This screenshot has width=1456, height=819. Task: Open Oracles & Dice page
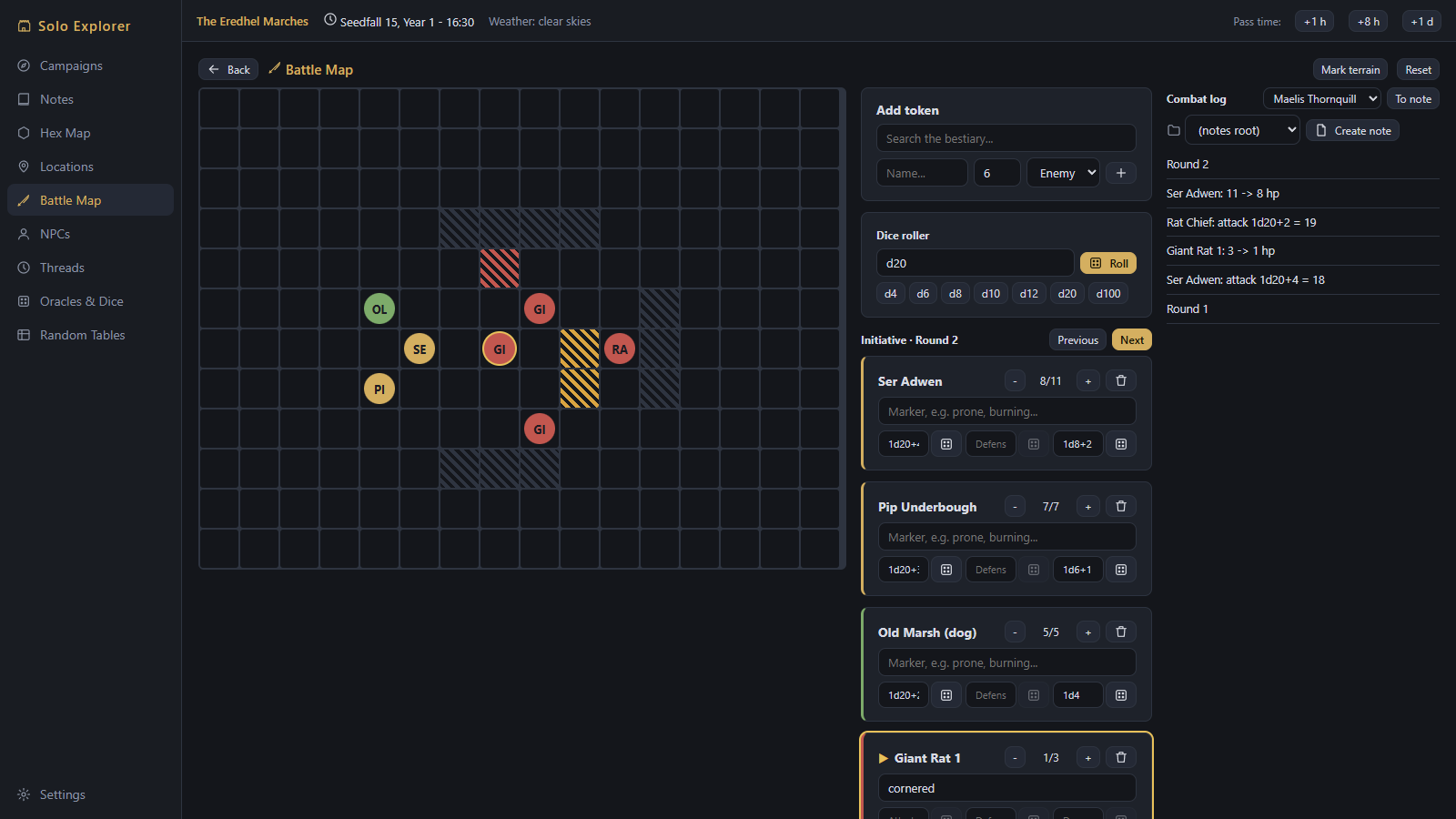(90, 301)
